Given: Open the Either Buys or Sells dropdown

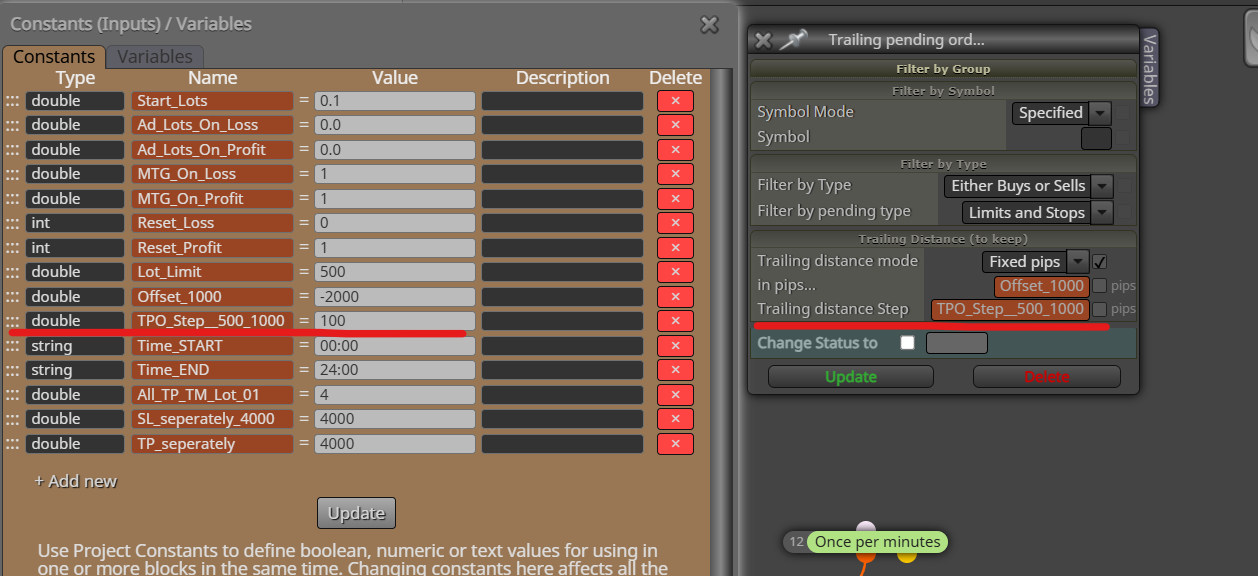Looking at the screenshot, I should (x=1029, y=186).
